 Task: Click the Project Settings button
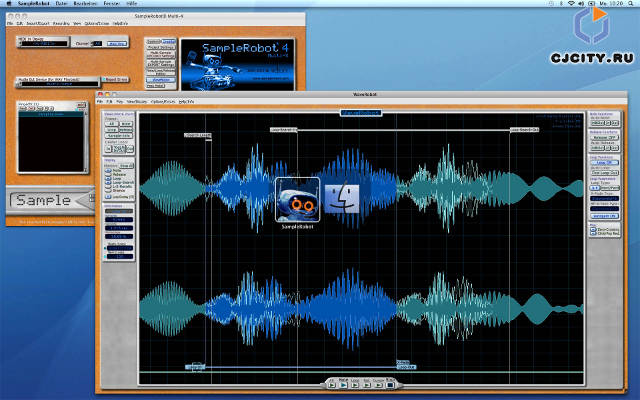click(x=161, y=47)
